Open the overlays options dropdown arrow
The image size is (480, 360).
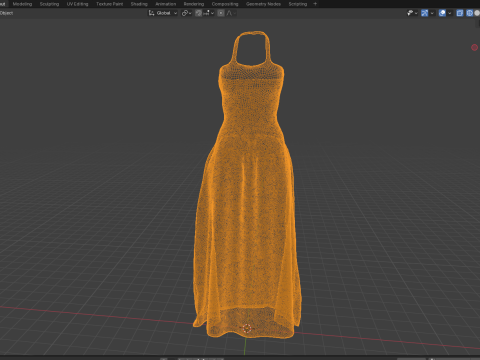click(450, 13)
